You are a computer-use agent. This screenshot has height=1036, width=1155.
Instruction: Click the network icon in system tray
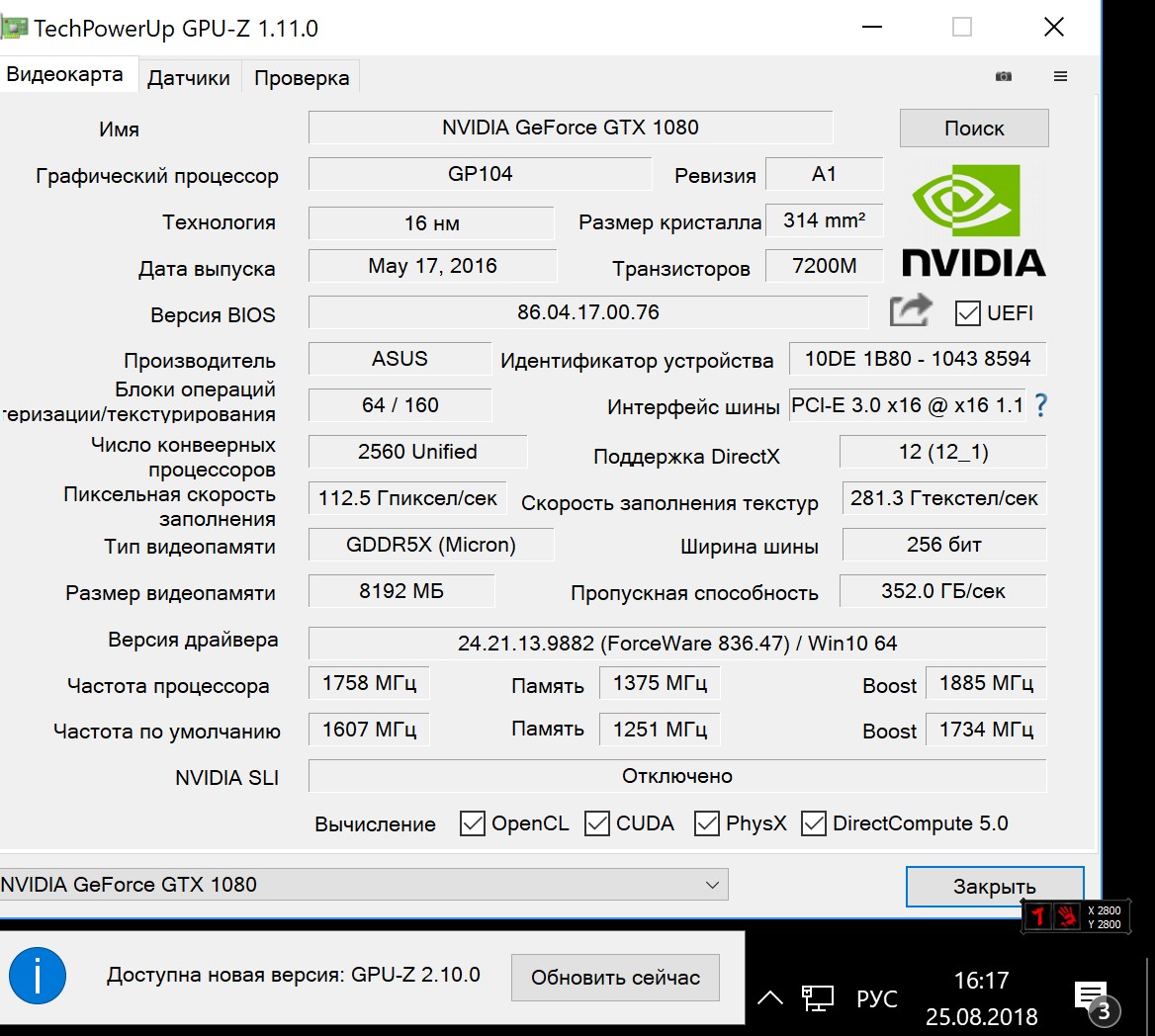(x=818, y=997)
